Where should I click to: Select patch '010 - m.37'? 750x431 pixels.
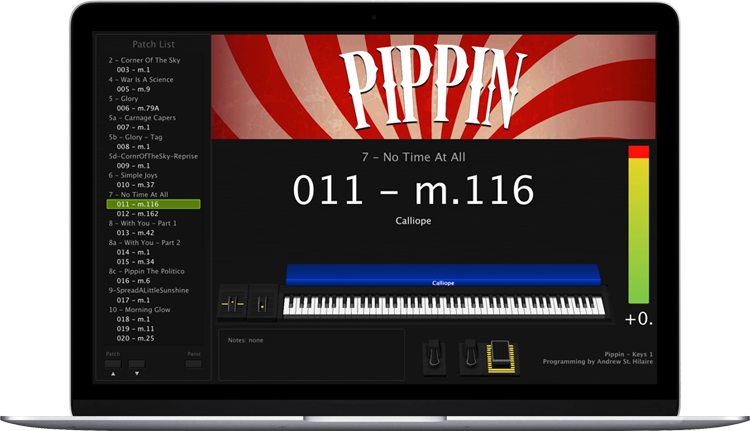[x=135, y=185]
